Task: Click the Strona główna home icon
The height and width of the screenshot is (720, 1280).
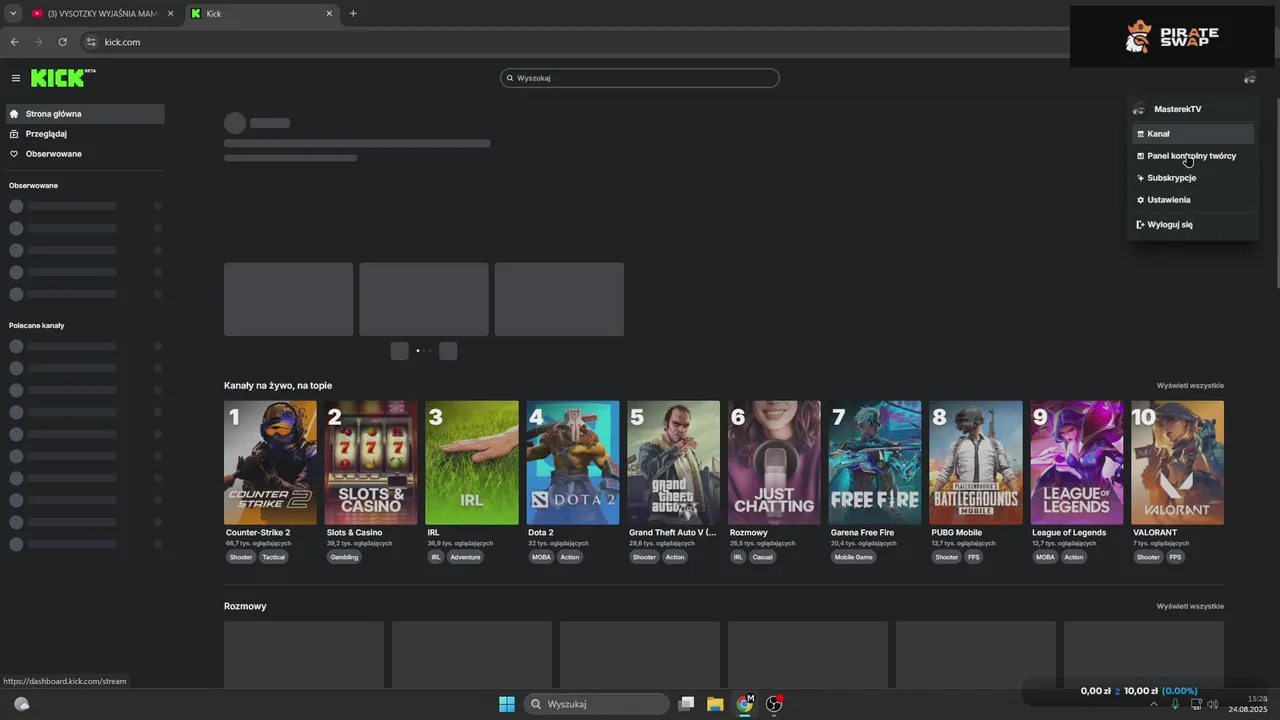Action: 14,114
